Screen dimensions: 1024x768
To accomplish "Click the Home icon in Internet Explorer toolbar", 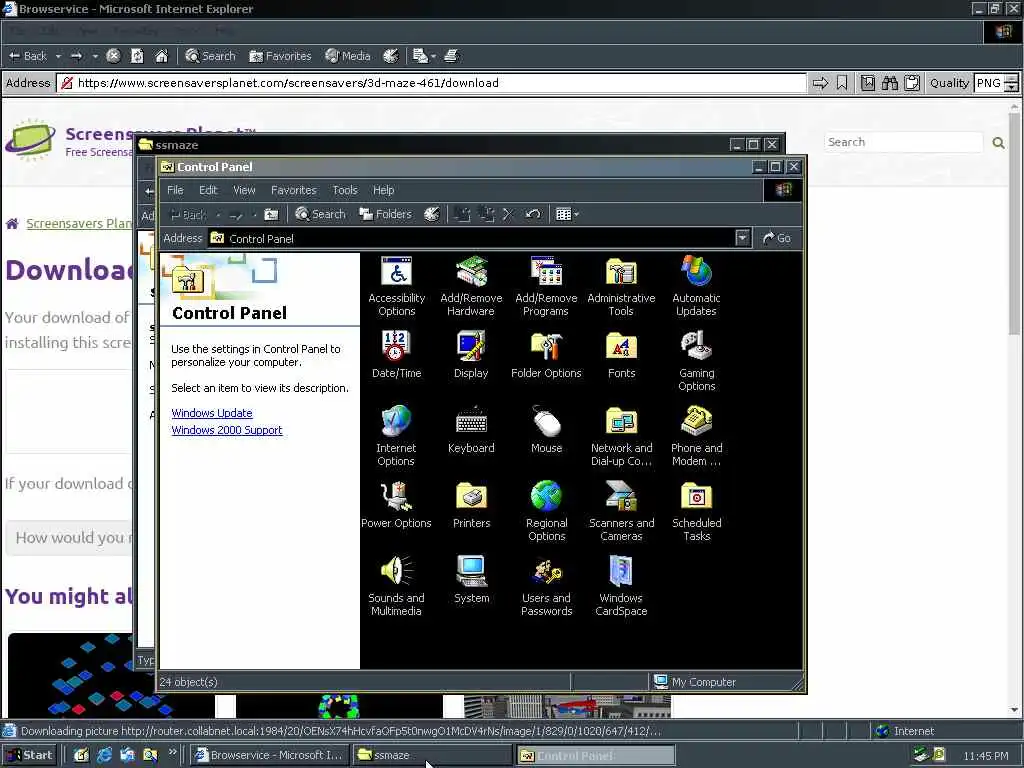I will pyautogui.click(x=161, y=56).
